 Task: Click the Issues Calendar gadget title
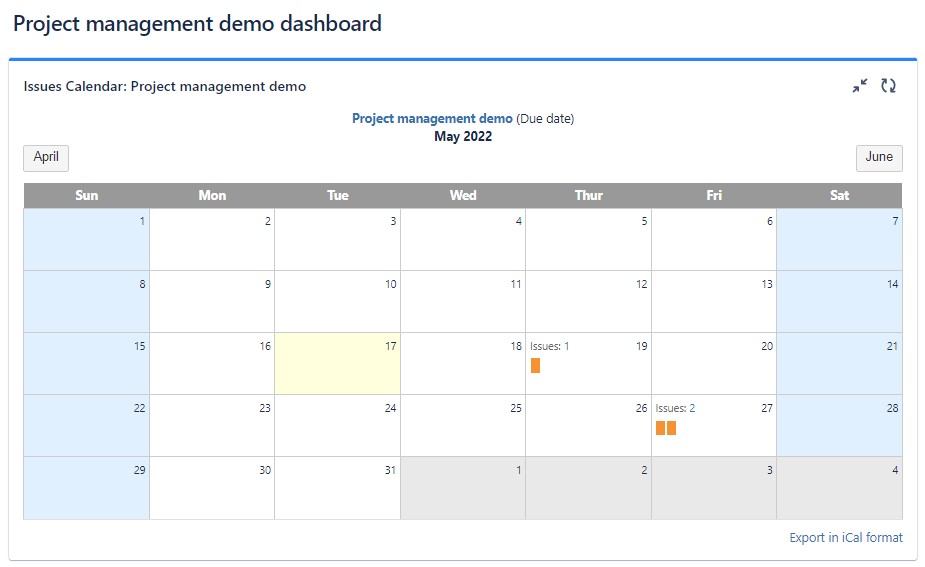(x=165, y=86)
